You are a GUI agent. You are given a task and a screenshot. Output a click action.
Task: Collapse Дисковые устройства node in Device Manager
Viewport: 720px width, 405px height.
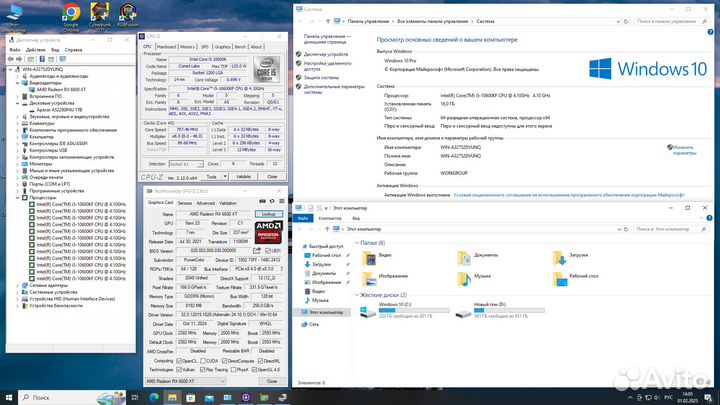18,103
